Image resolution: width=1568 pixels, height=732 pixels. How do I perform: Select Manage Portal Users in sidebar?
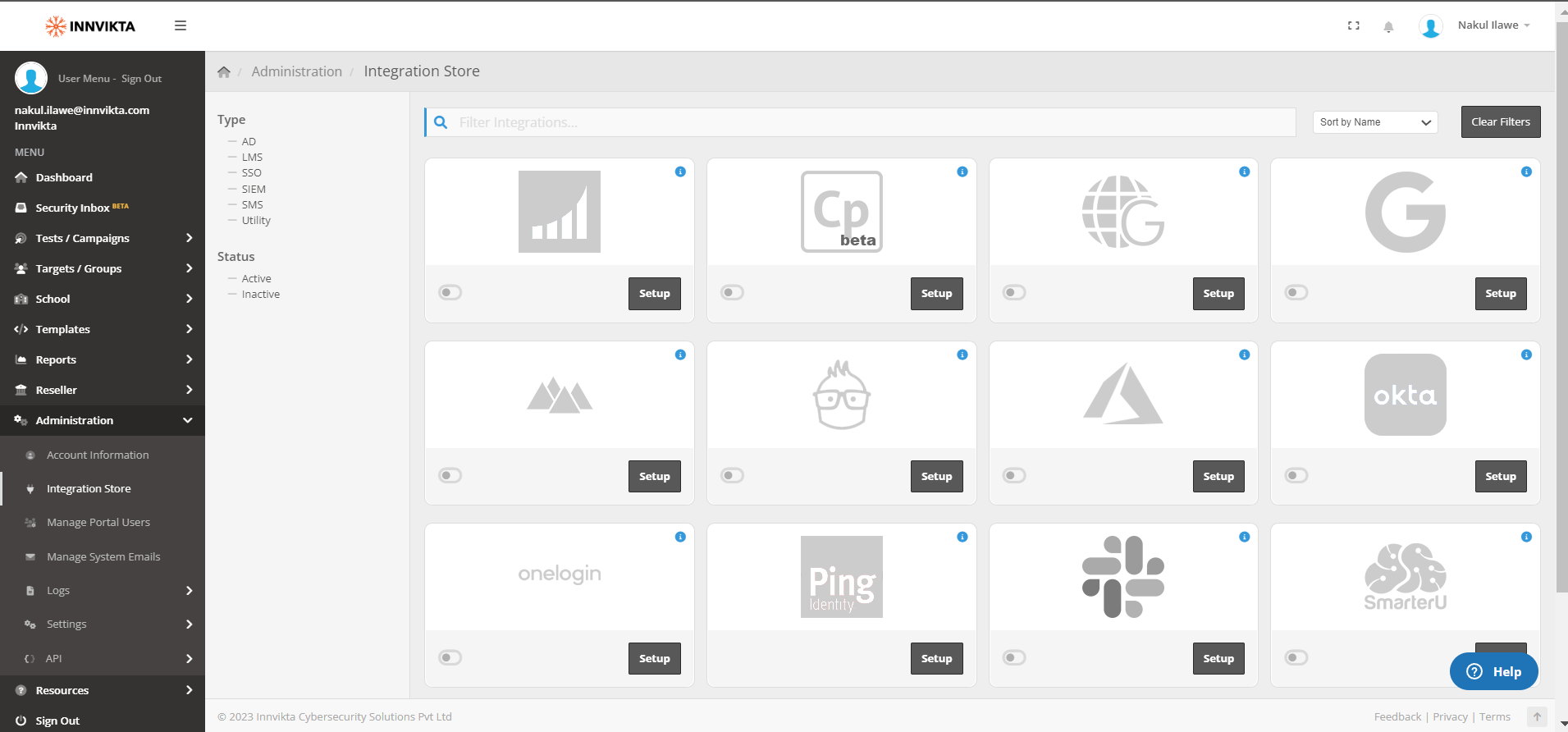[98, 522]
